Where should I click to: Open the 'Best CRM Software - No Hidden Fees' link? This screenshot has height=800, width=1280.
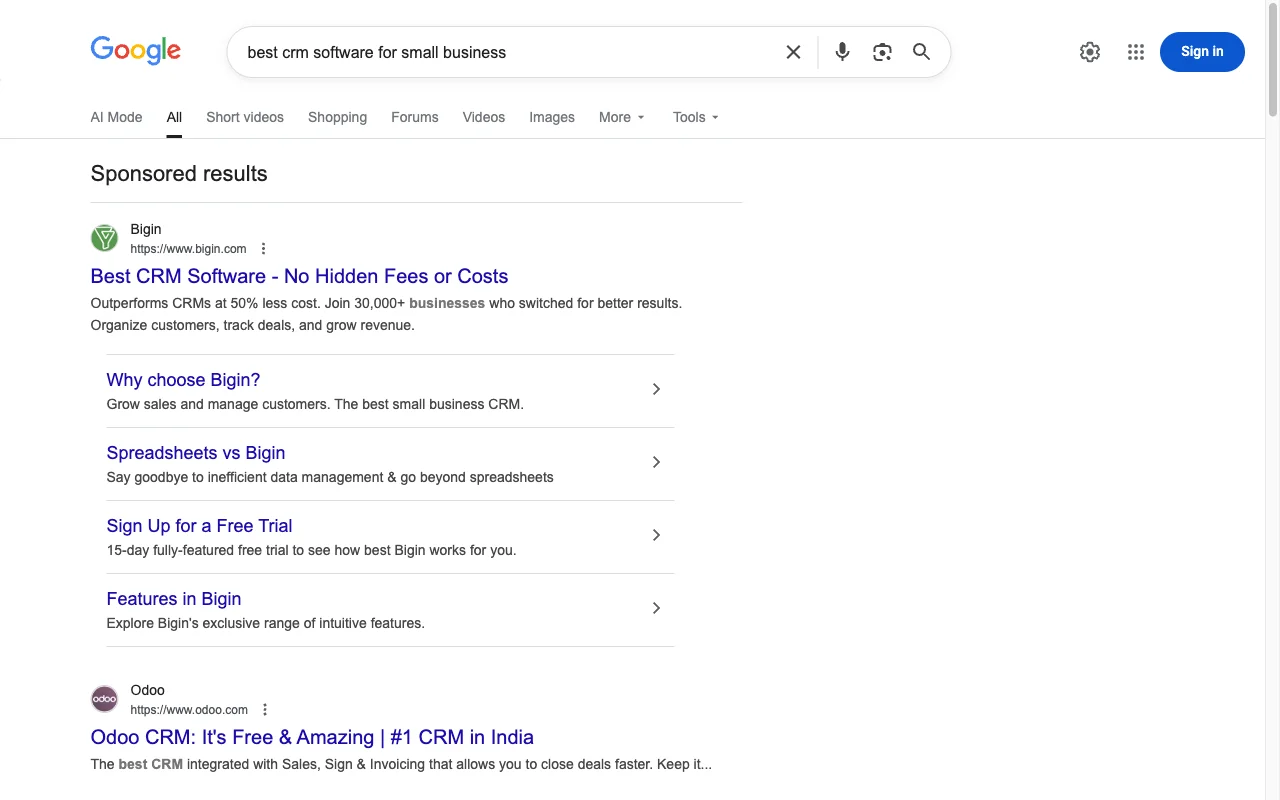coord(299,276)
